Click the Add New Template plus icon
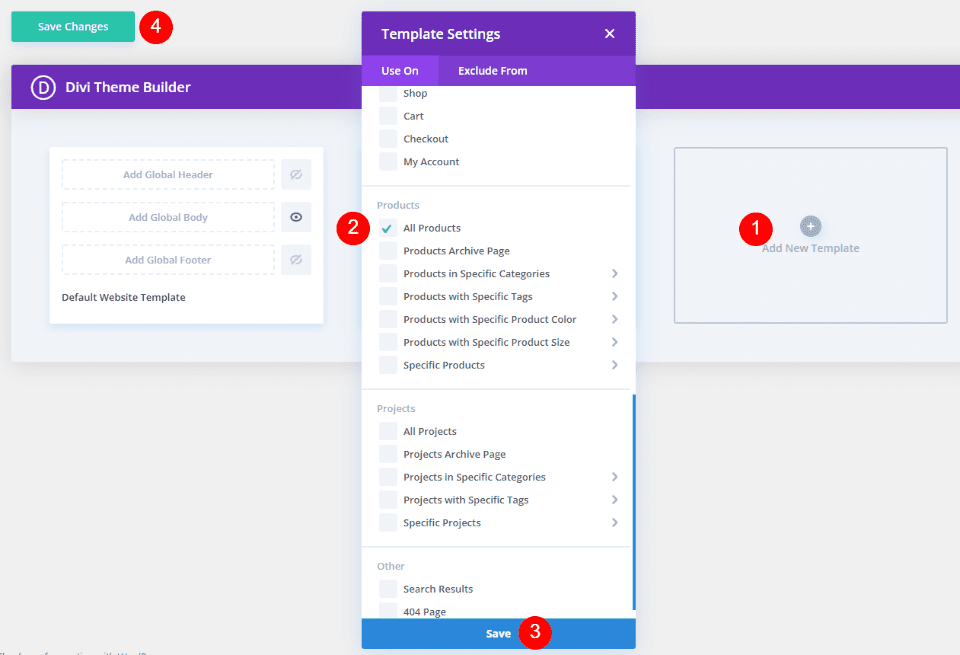The height and width of the screenshot is (655, 960). click(x=810, y=226)
